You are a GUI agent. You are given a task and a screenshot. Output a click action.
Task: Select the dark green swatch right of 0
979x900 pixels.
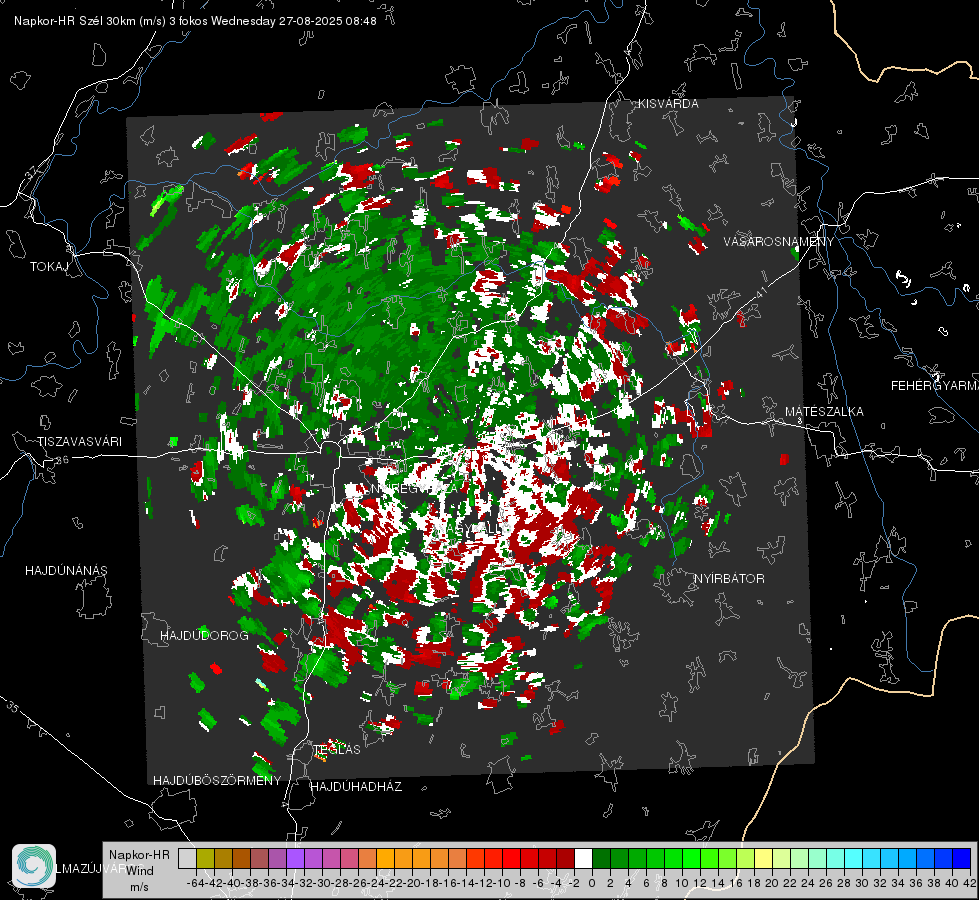(601, 858)
